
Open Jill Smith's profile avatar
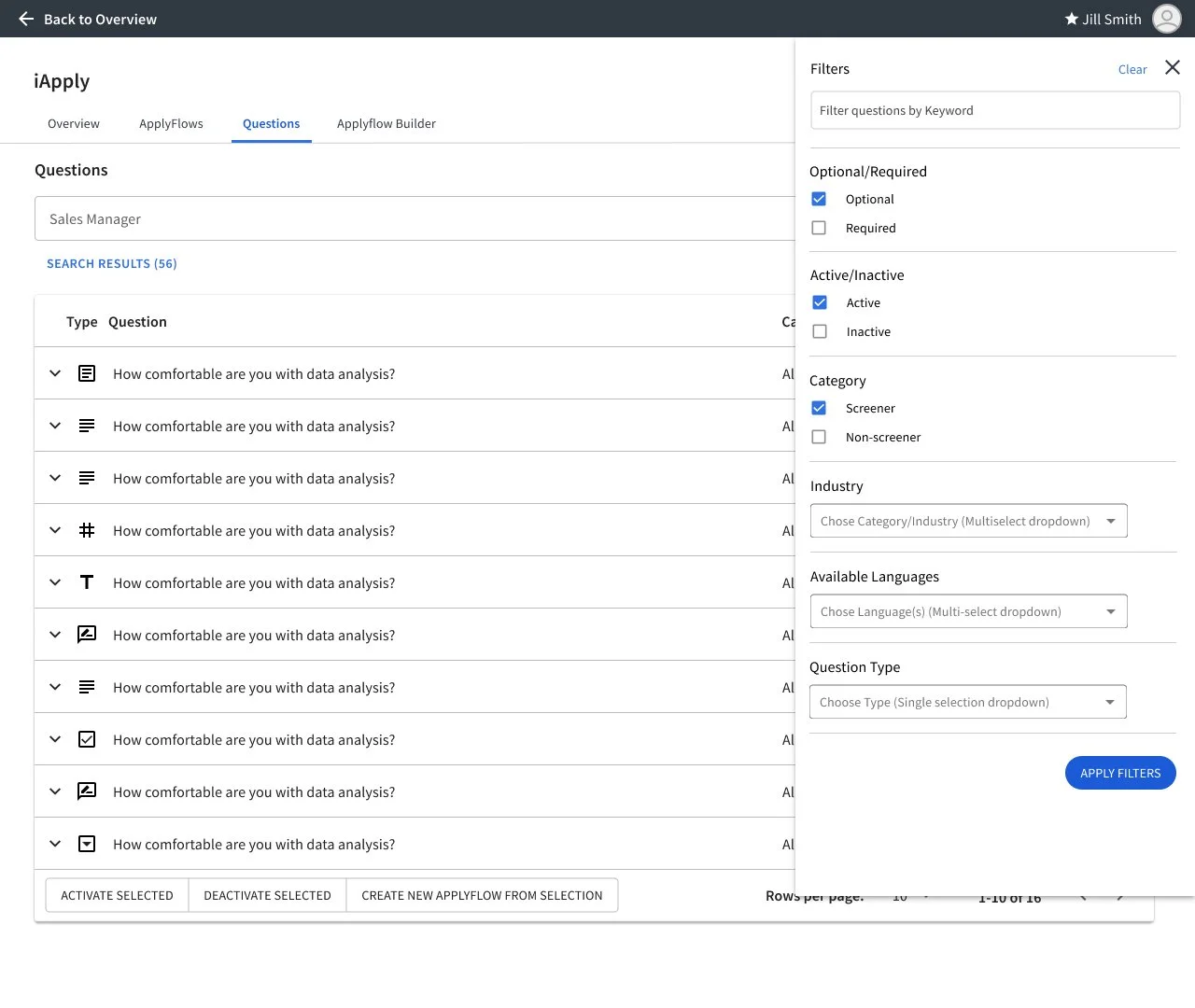[x=1167, y=19]
